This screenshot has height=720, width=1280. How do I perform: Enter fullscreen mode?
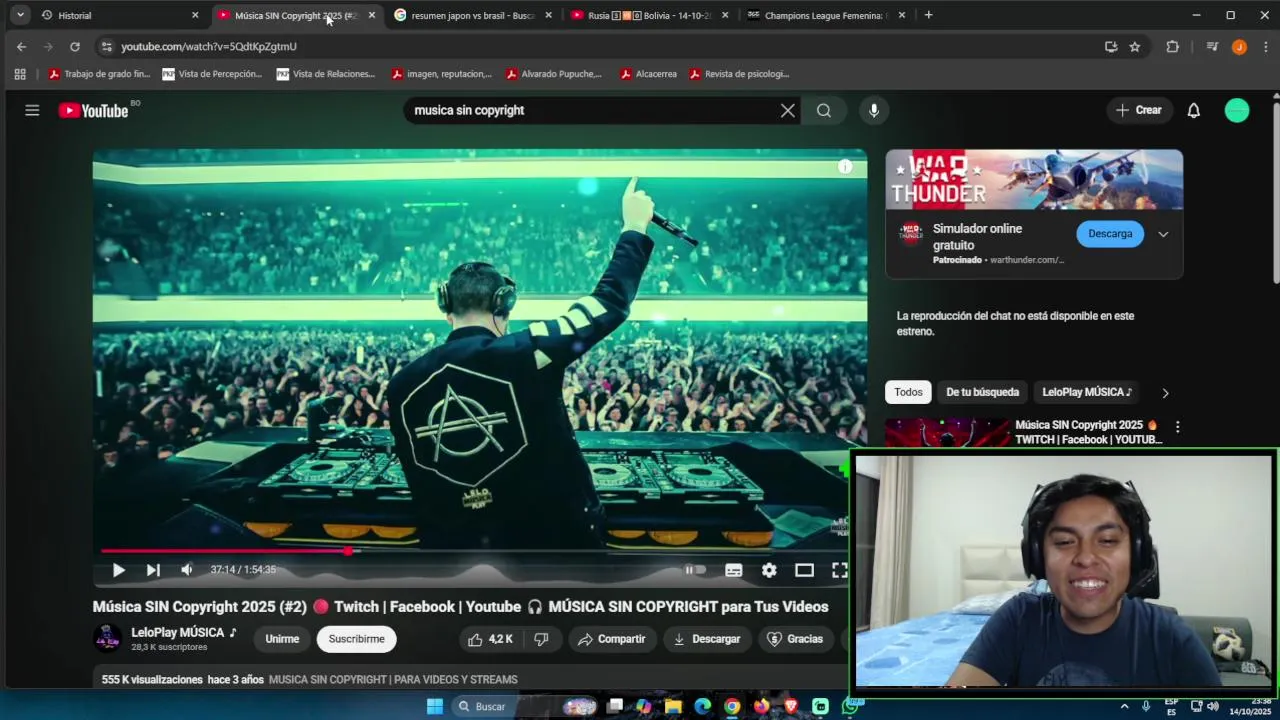839,570
